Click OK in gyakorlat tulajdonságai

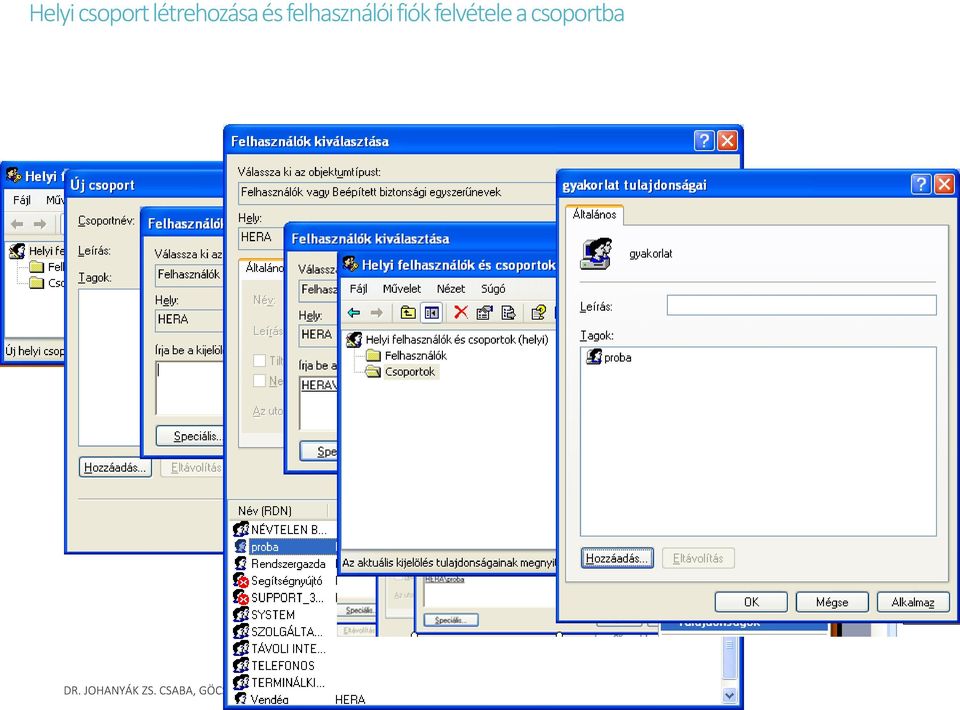(x=751, y=602)
